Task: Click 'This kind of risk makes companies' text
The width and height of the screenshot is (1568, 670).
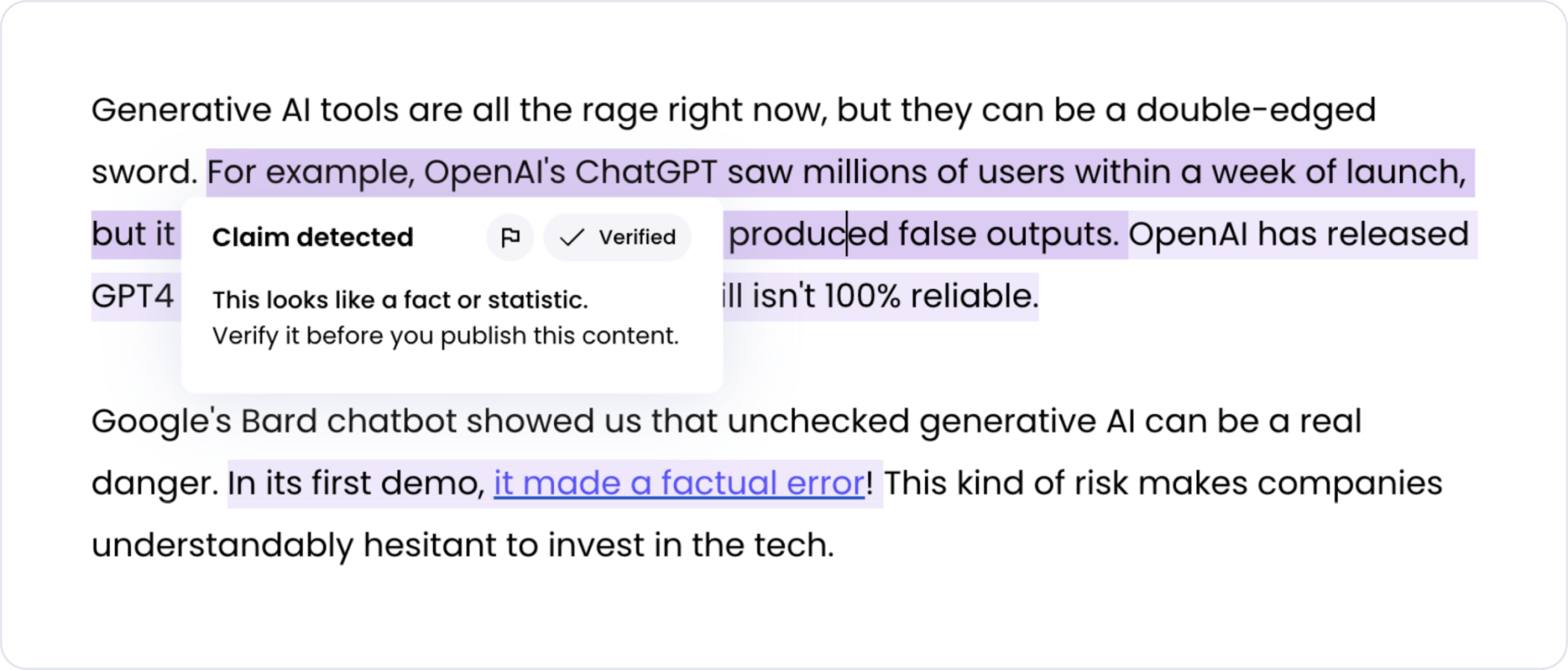Action: (x=1163, y=483)
